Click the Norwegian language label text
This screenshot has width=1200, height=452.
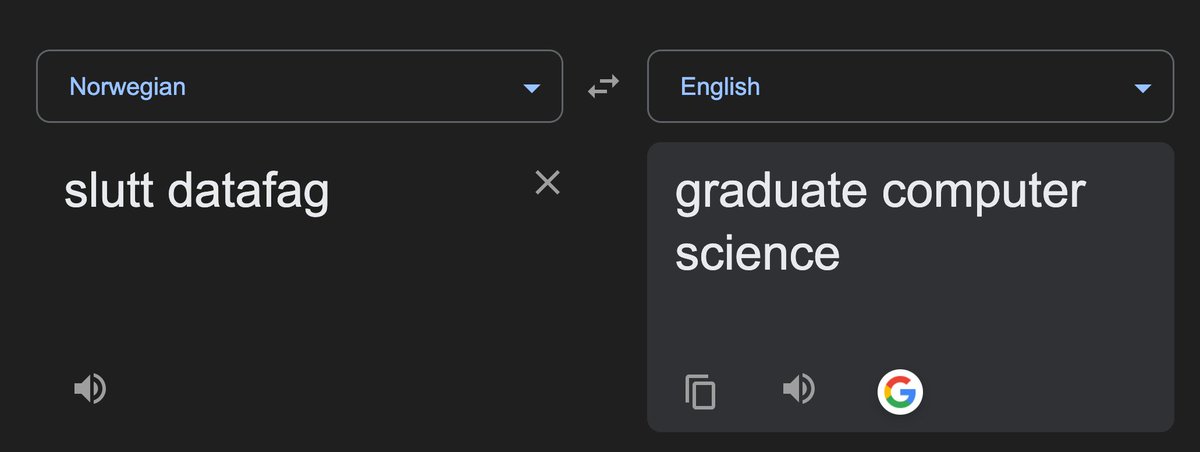127,87
